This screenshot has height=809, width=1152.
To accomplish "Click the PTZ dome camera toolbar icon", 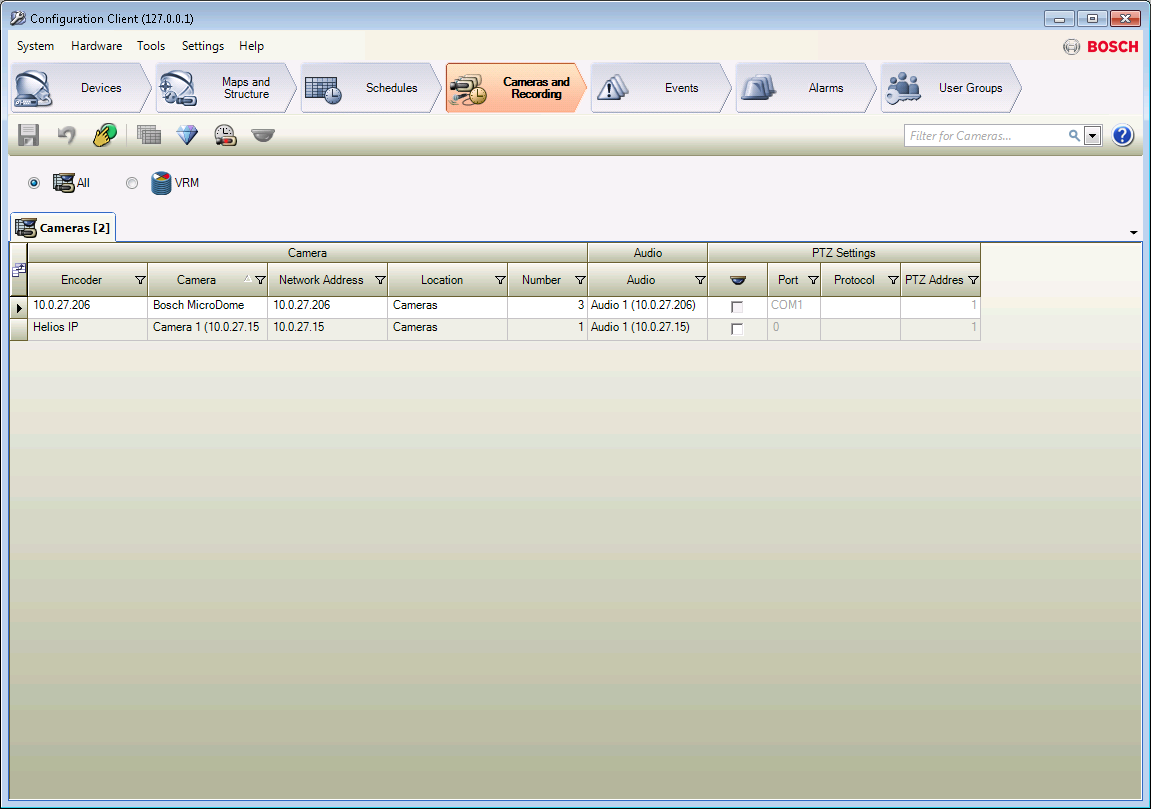I will (263, 135).
